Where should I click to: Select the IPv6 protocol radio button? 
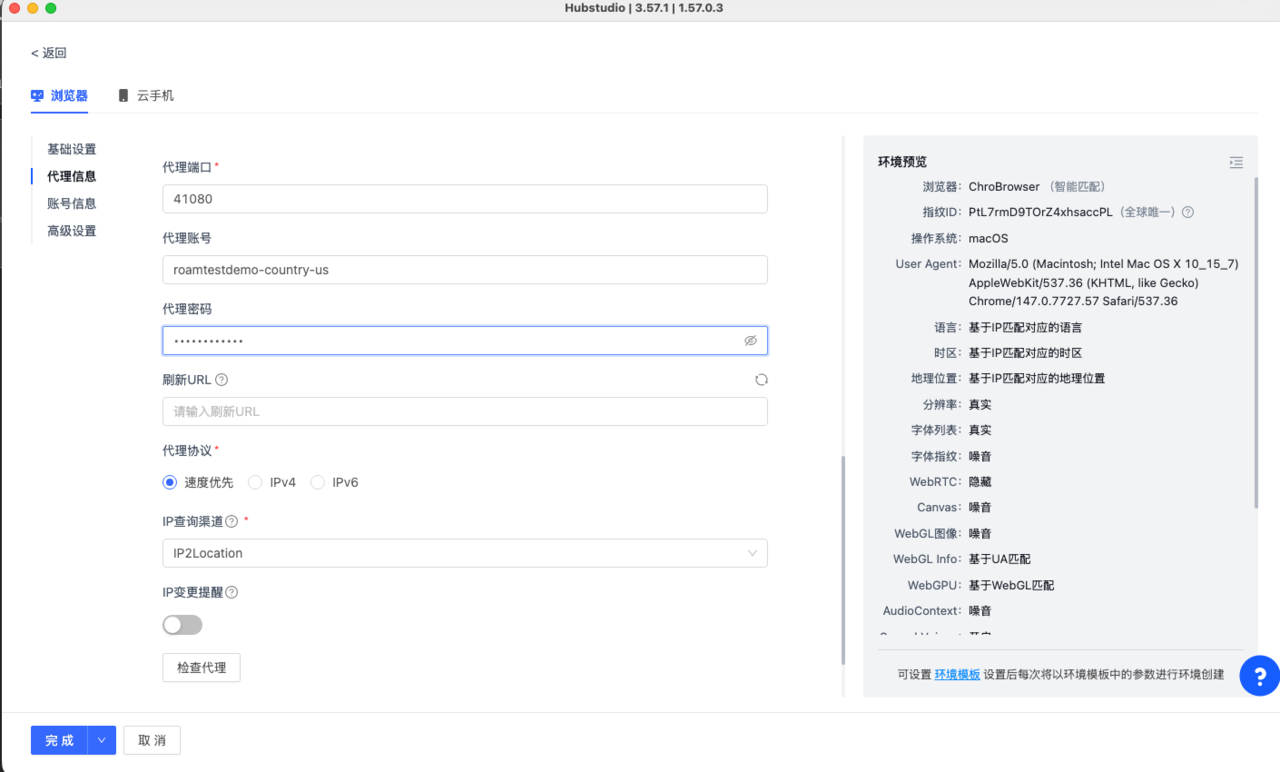pos(318,482)
